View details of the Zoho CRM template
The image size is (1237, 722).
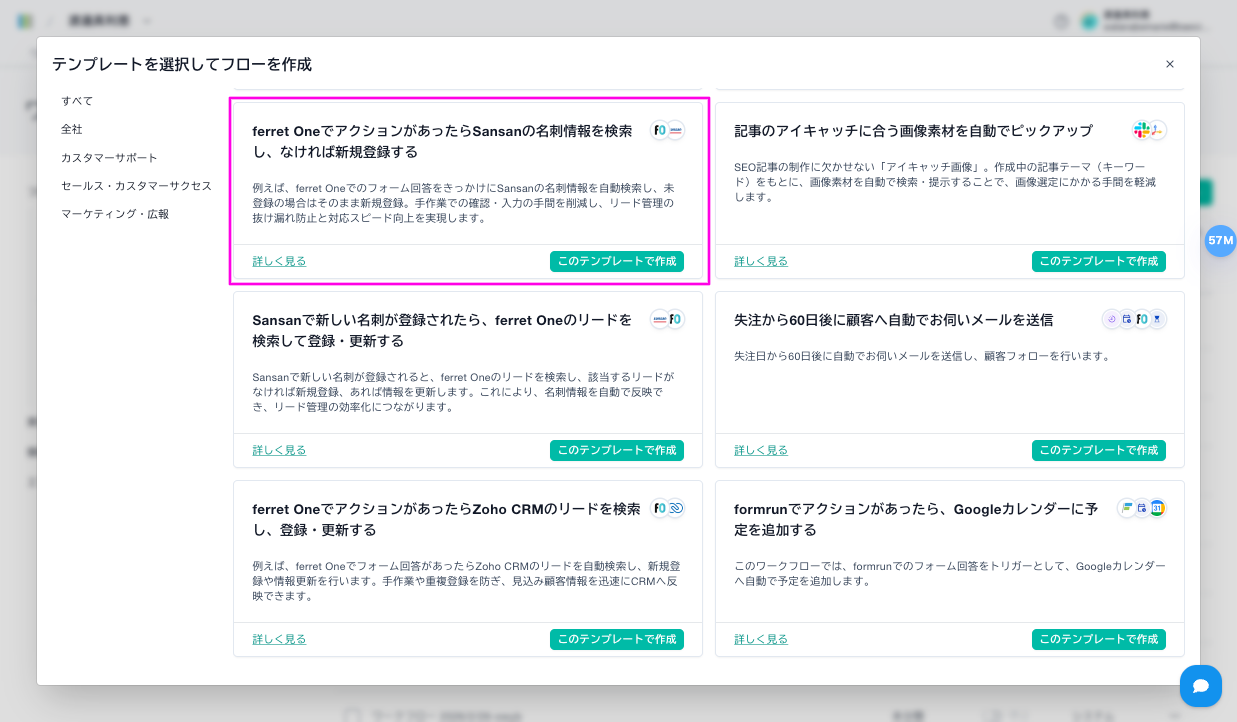tap(279, 639)
